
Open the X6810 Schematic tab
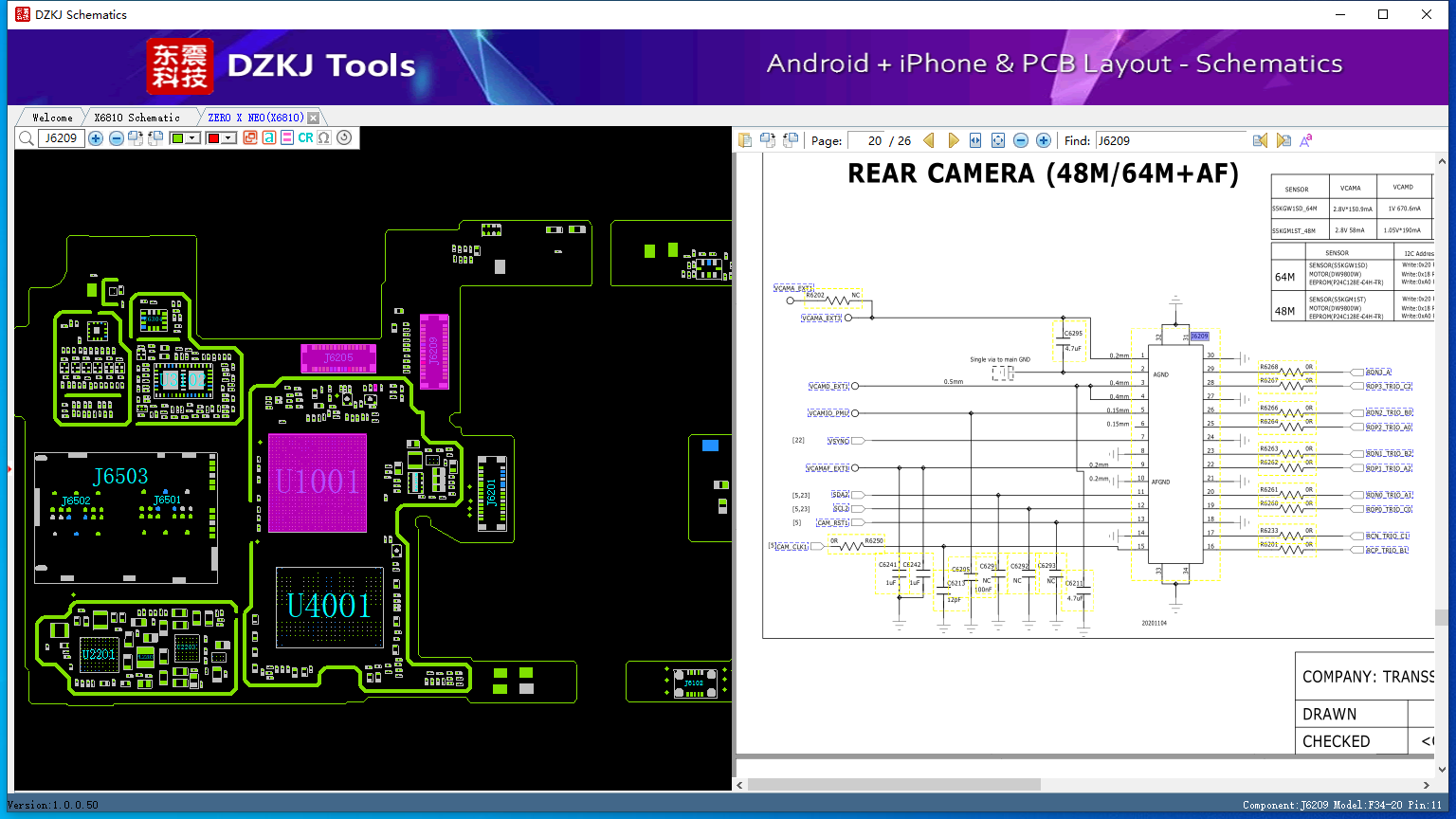click(x=137, y=118)
